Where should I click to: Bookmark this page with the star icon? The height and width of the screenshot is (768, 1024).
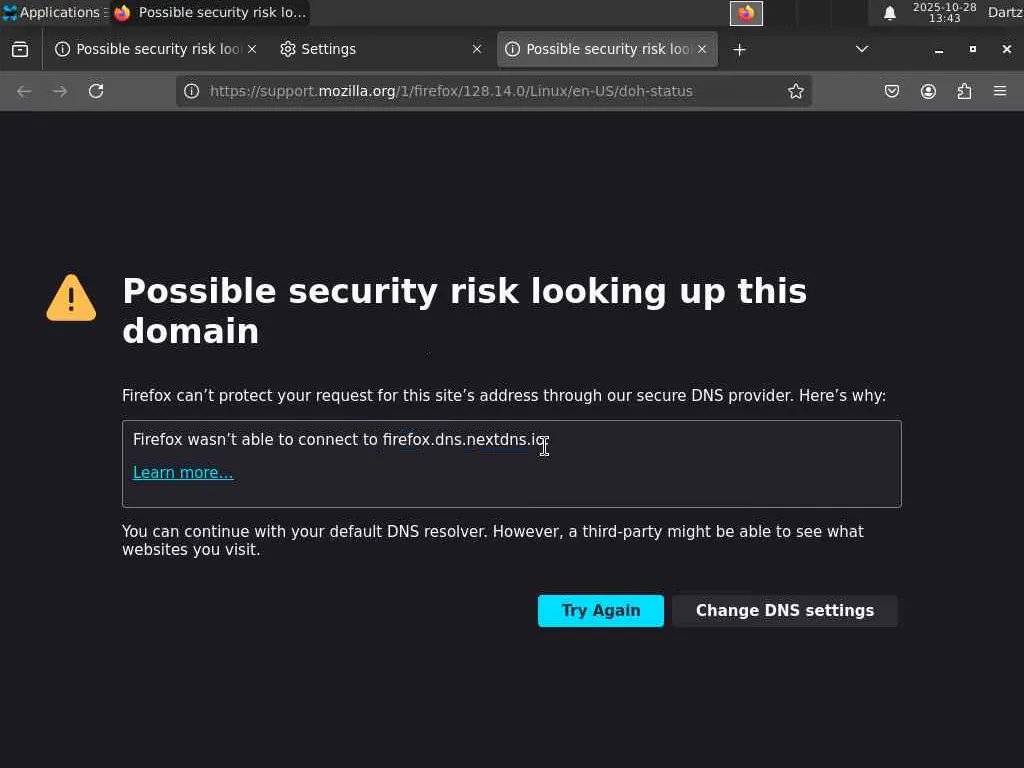[x=796, y=91]
